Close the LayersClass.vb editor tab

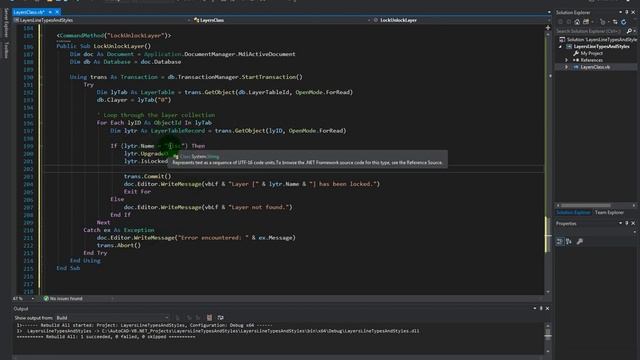[57, 12]
